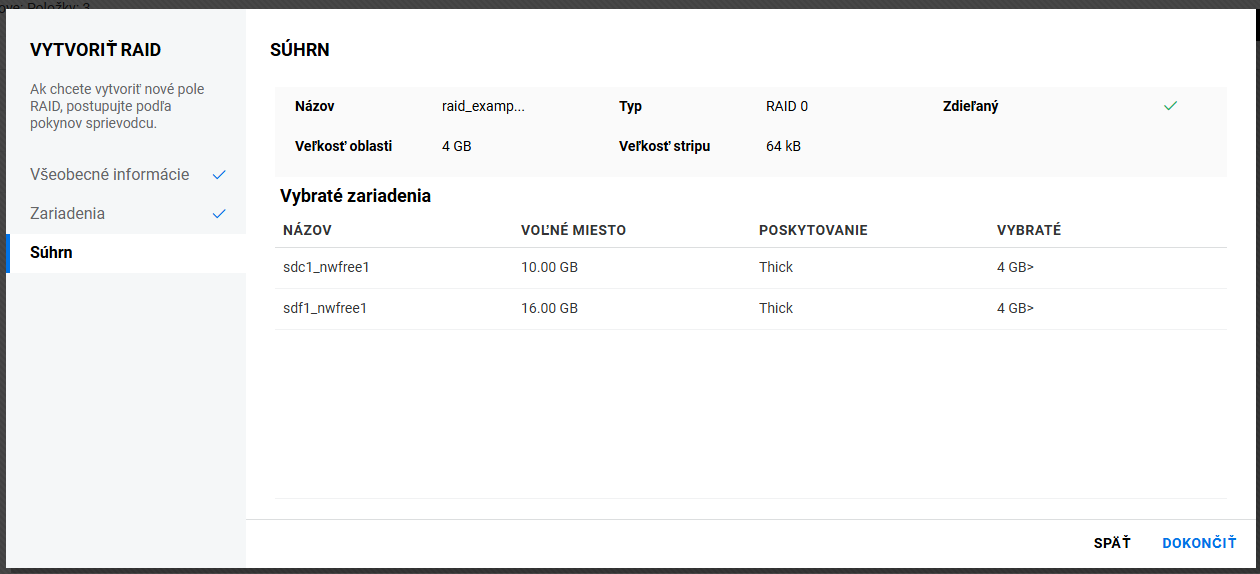Click the RAID 0 type value
The height and width of the screenshot is (574, 1260).
786,107
